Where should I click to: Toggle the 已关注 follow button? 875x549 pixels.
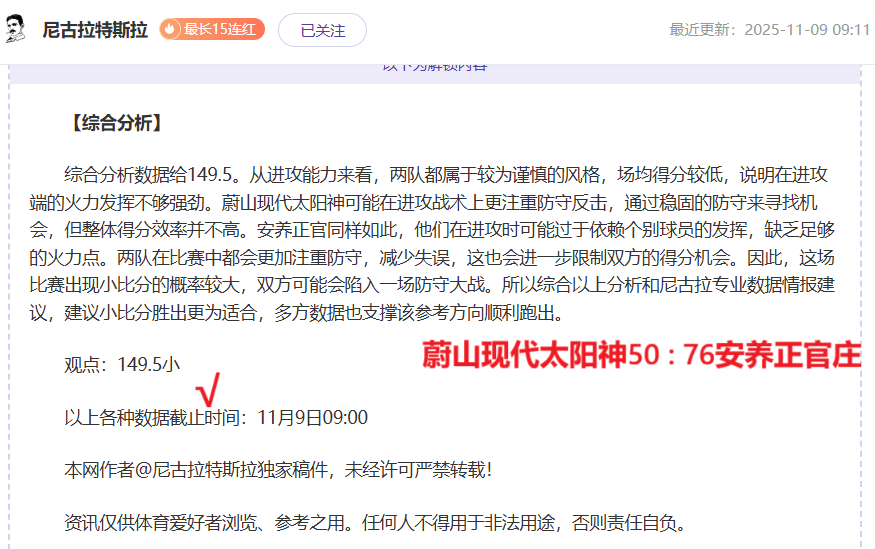tap(322, 30)
